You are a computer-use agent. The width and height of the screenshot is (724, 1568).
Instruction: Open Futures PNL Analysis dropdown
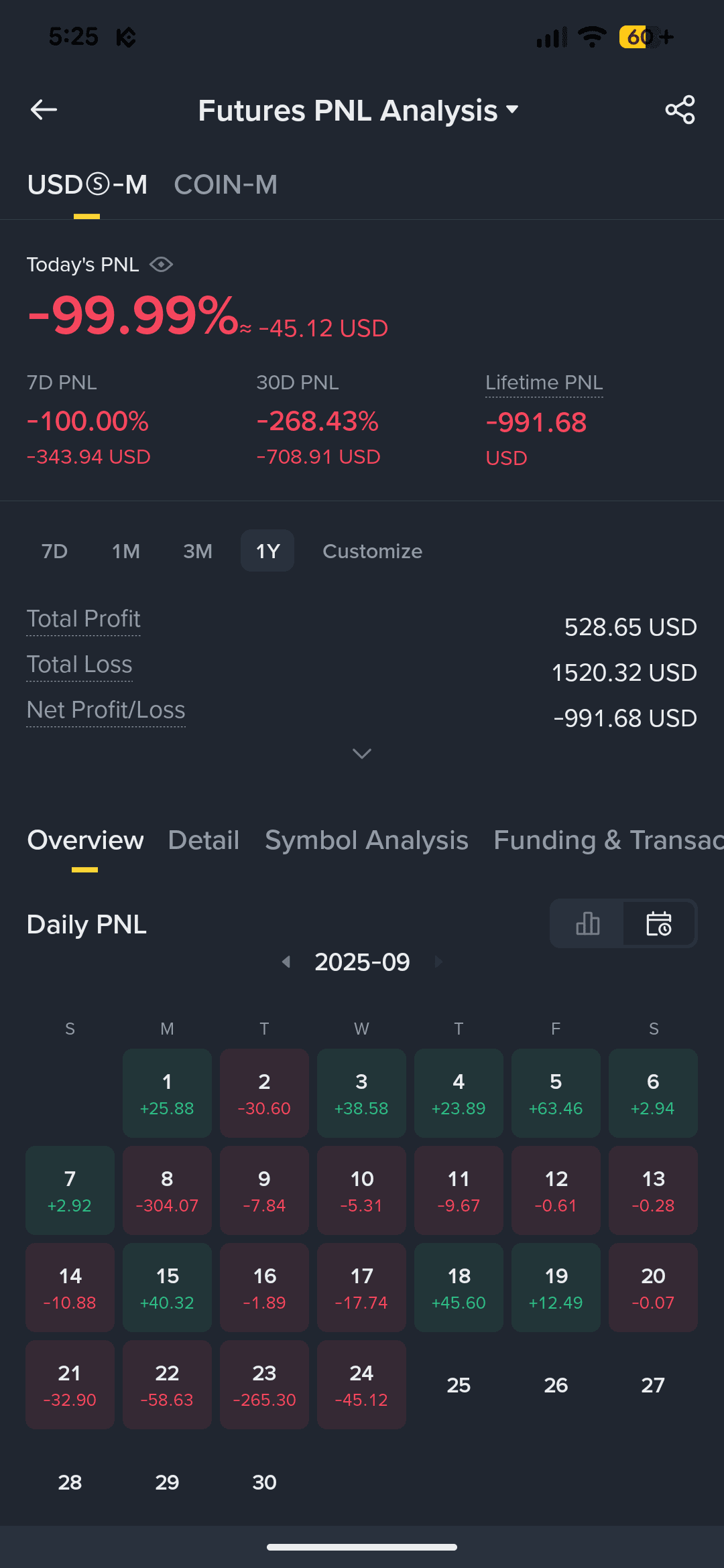click(x=359, y=111)
